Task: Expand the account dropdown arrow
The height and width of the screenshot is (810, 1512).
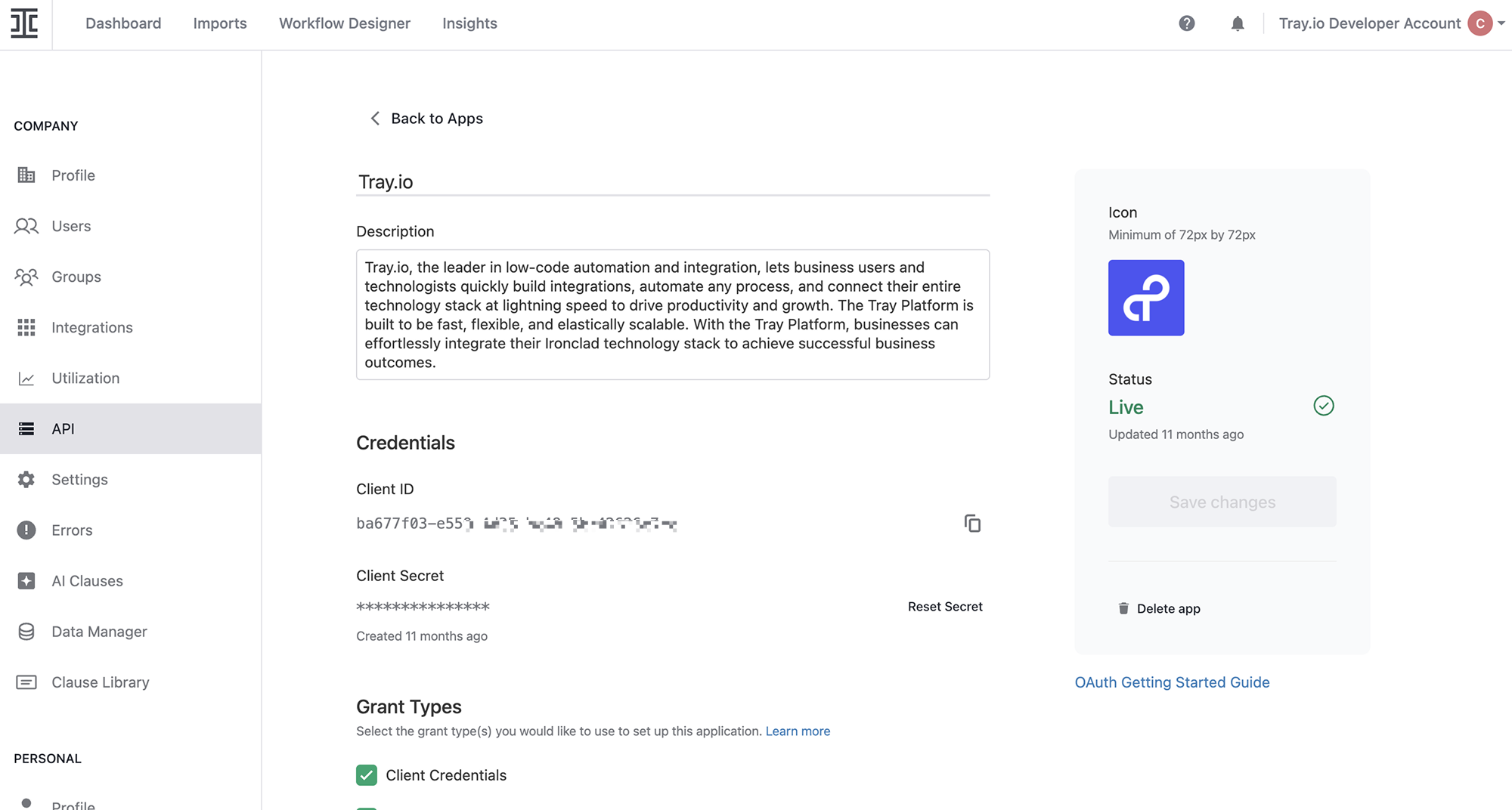Action: [1501, 23]
